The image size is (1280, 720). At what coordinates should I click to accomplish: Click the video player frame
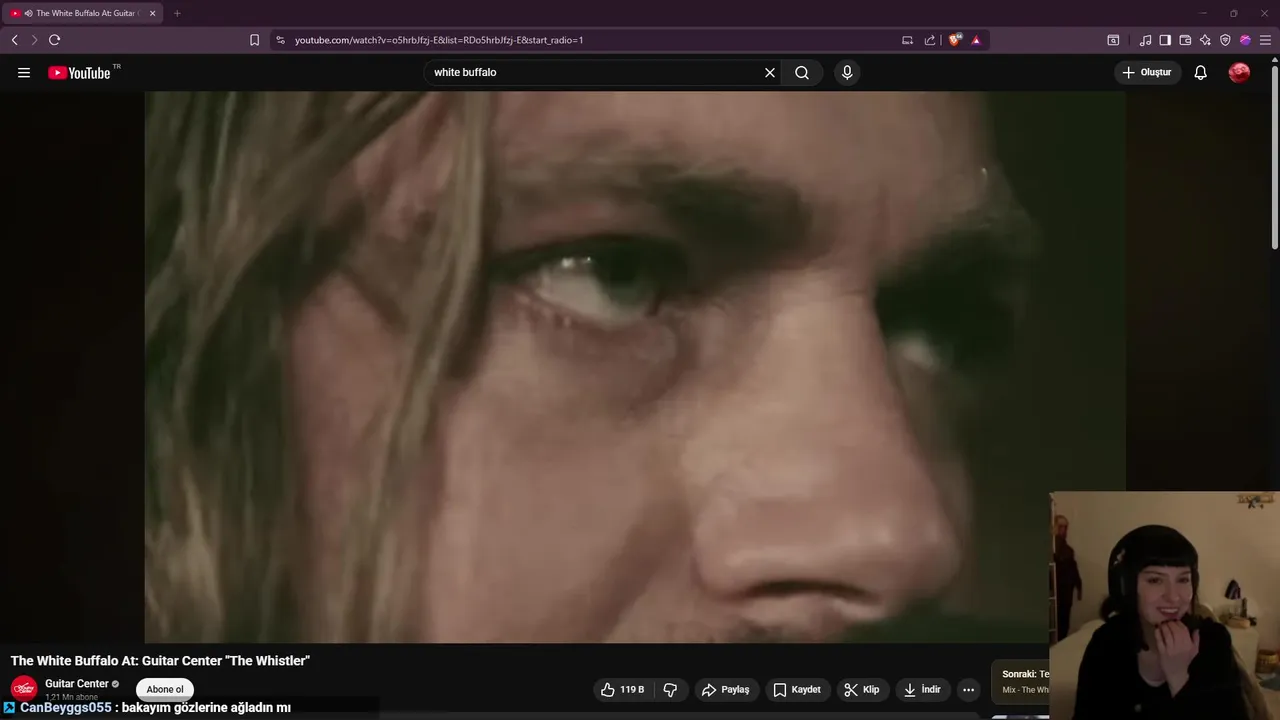click(x=635, y=367)
